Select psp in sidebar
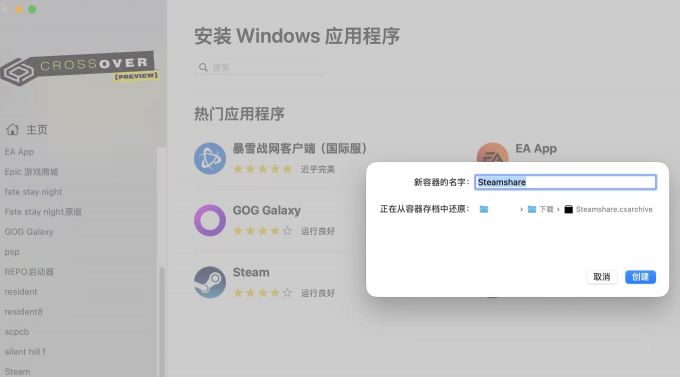Image resolution: width=680 pixels, height=377 pixels. 12,252
